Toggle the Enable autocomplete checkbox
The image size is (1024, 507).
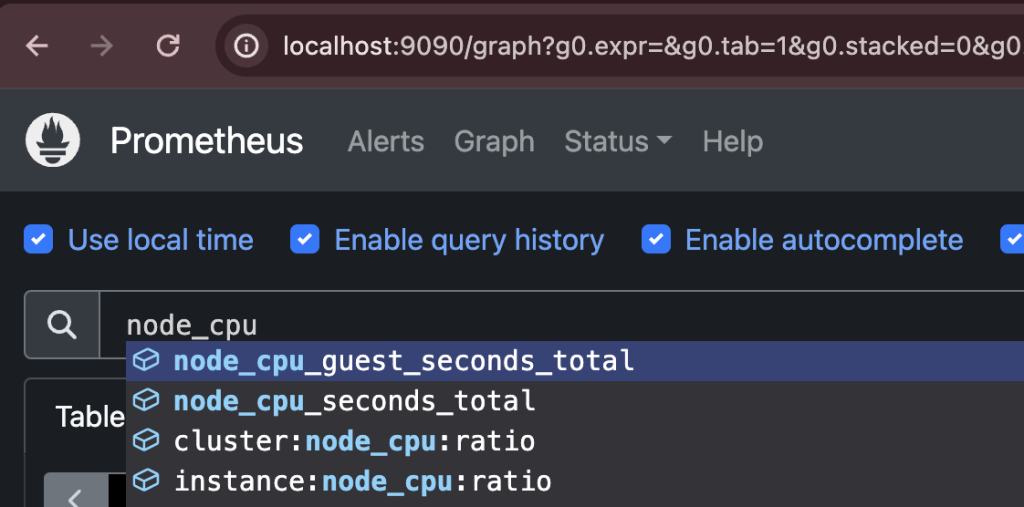point(655,240)
